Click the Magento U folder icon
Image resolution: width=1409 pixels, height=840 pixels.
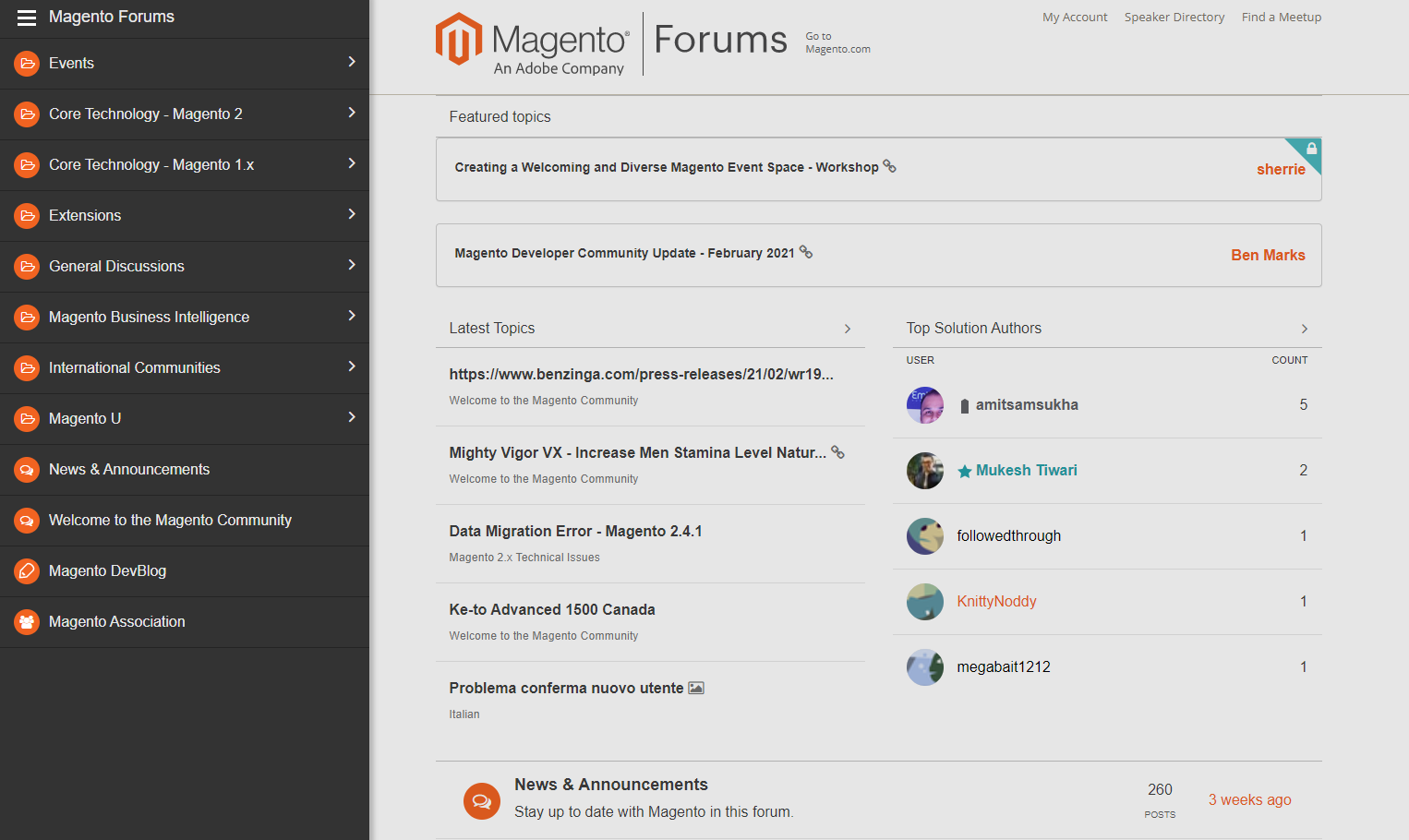(27, 419)
